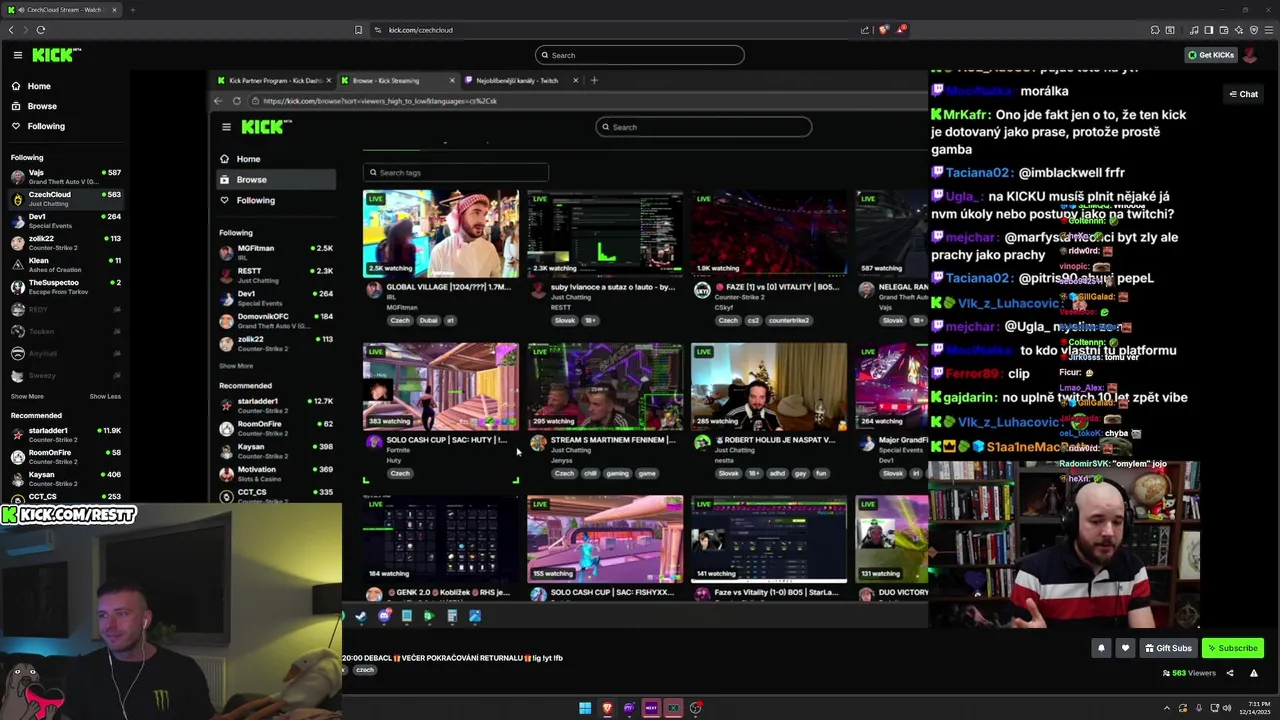Click Motivation channel in streamed Recommended list
The width and height of the screenshot is (1280, 720).
[276, 473]
